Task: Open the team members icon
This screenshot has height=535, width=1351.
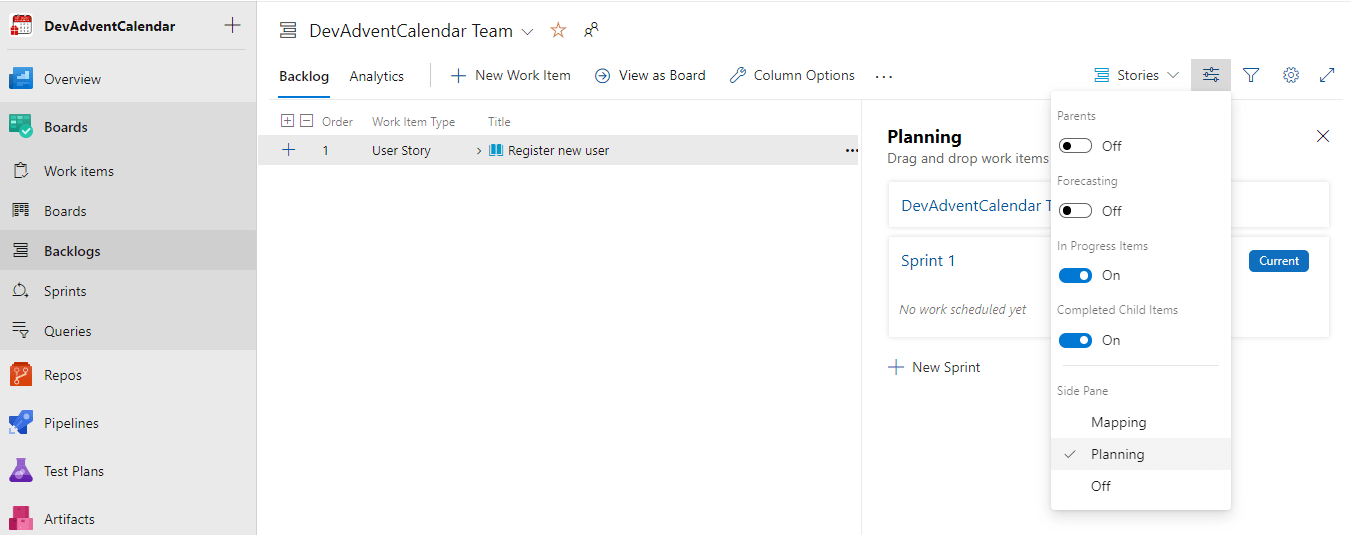Action: (x=591, y=31)
